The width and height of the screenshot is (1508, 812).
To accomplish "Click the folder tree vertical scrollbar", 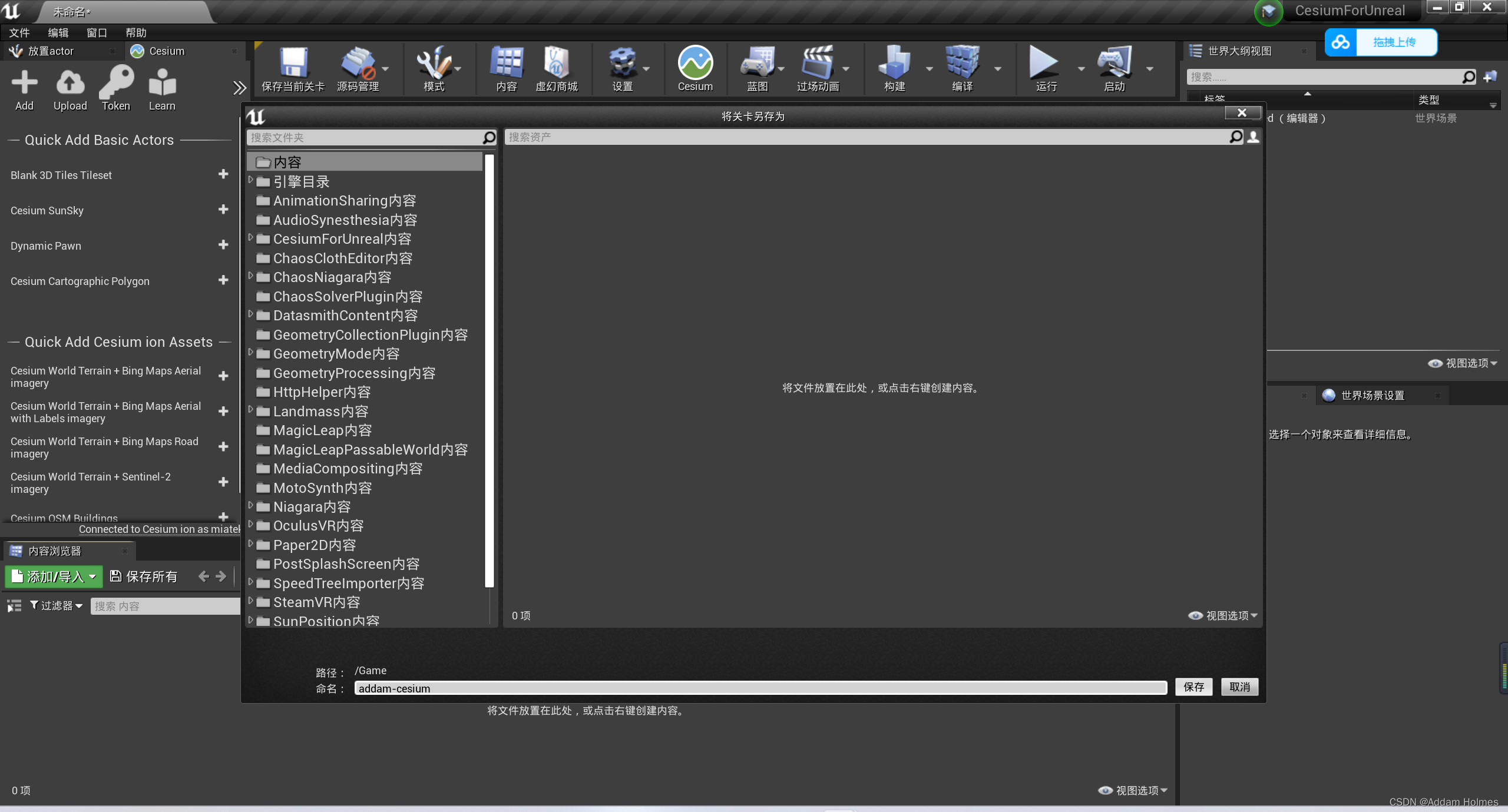I will click(x=489, y=371).
